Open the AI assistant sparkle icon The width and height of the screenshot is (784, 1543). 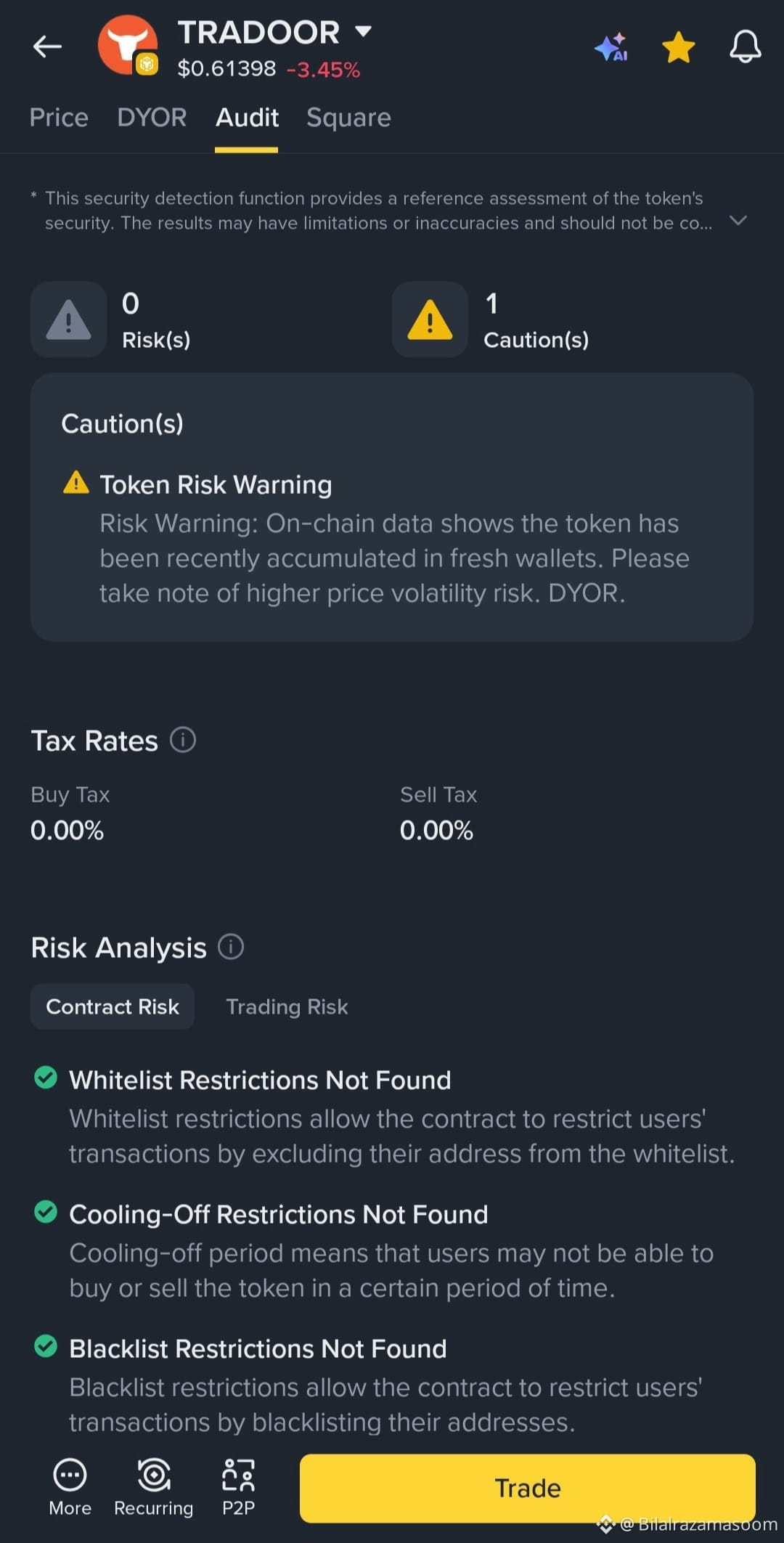pyautogui.click(x=611, y=46)
